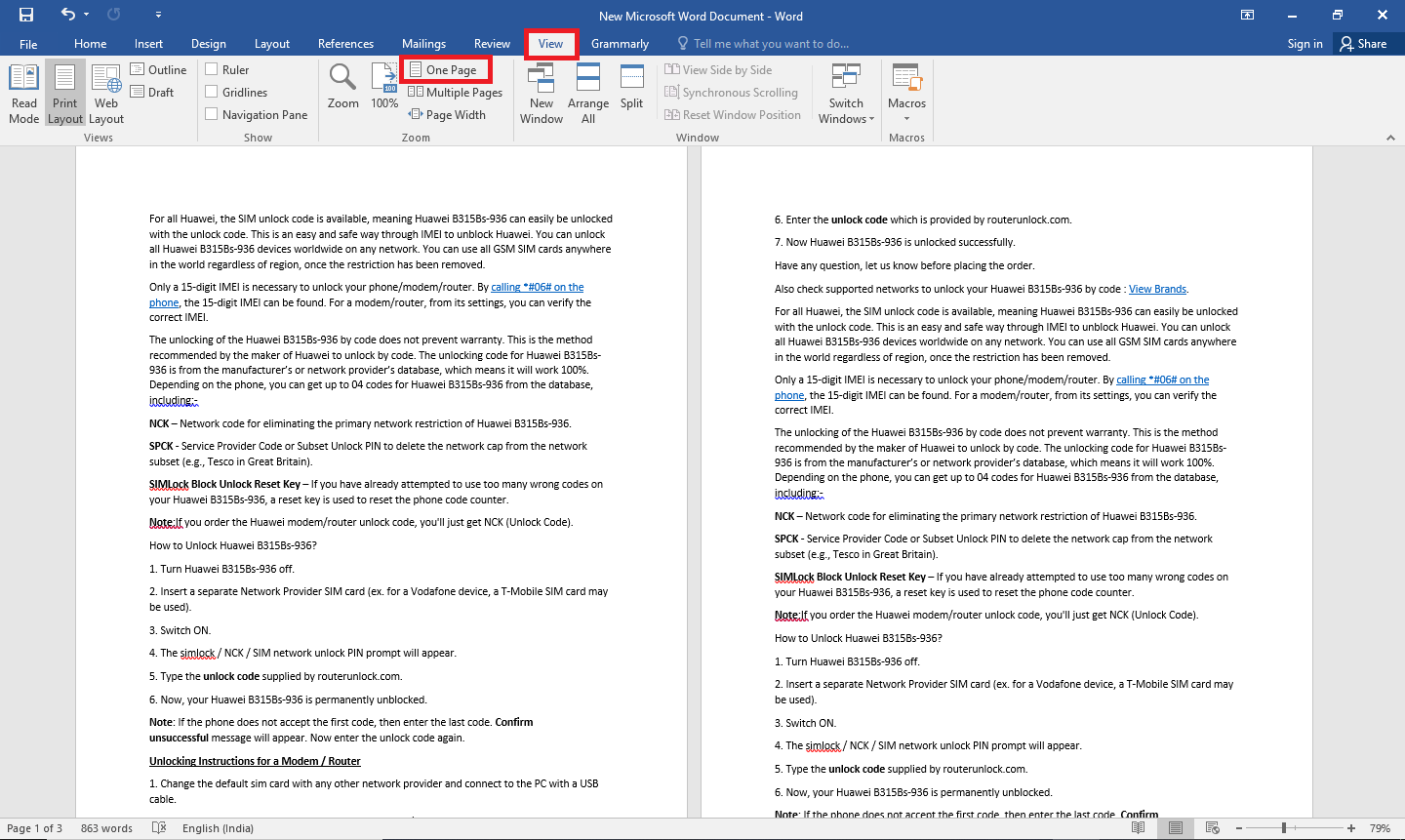Click Synchronous Scrolling
Viewport: 1405px width, 840px height.
tap(731, 93)
